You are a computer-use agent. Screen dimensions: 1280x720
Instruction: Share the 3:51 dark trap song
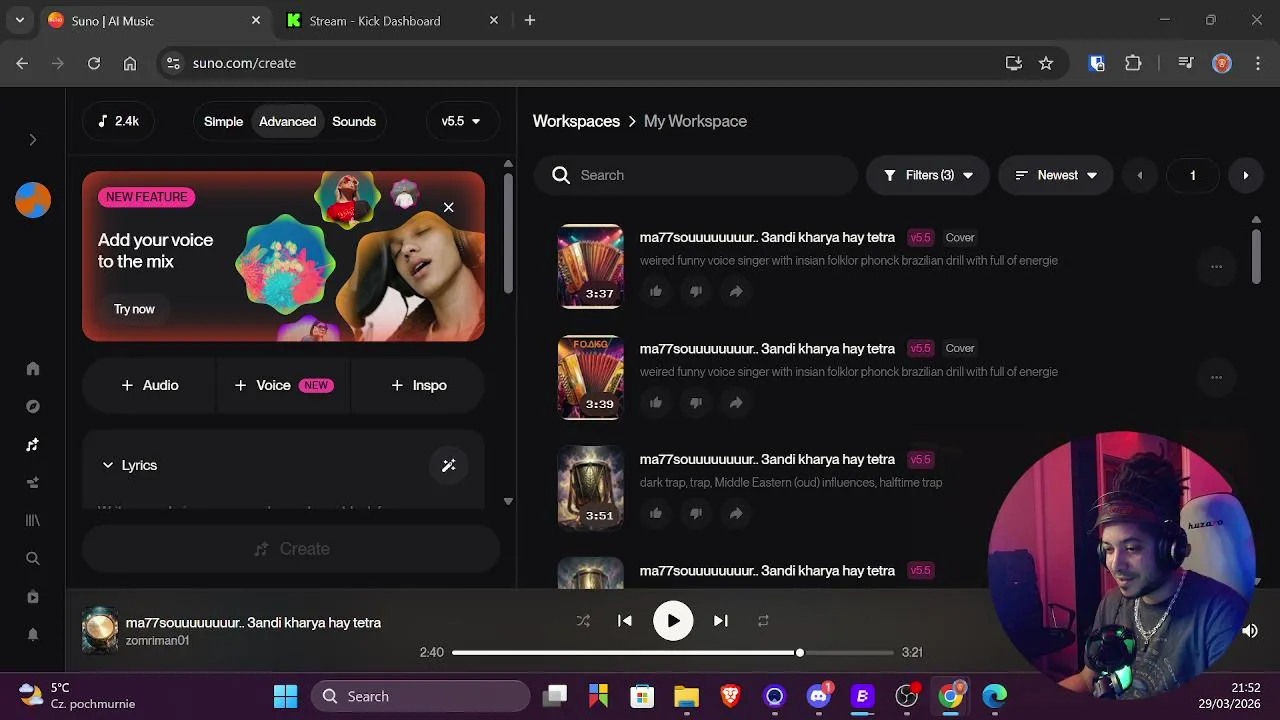(x=736, y=513)
